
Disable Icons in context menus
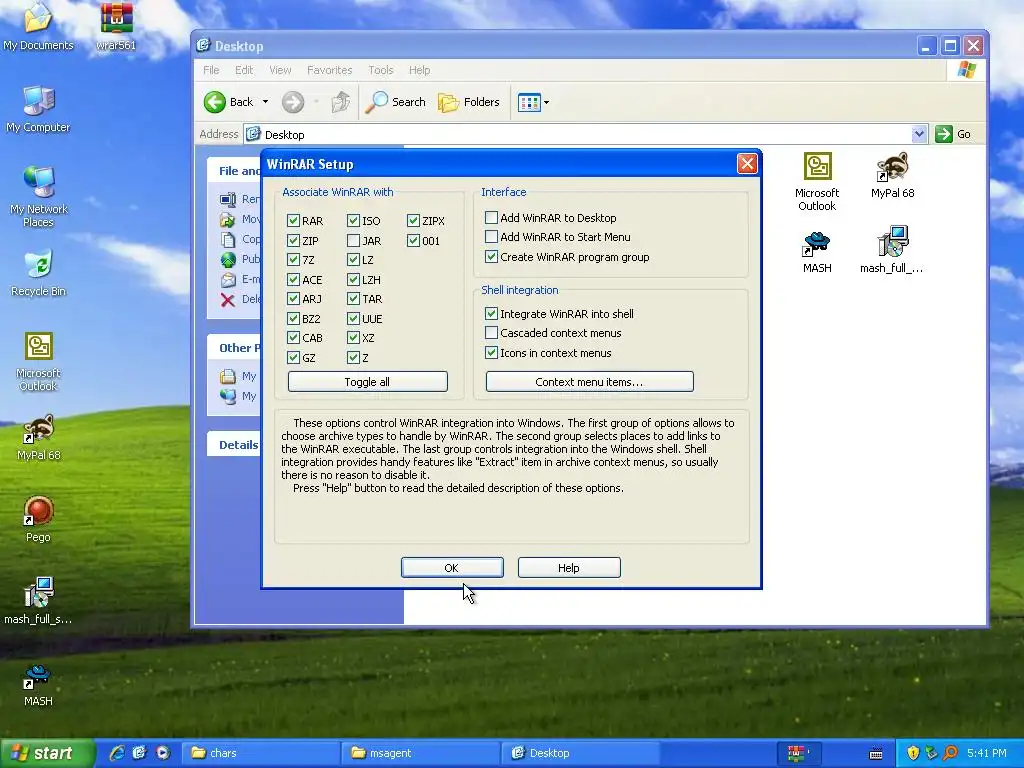point(491,353)
